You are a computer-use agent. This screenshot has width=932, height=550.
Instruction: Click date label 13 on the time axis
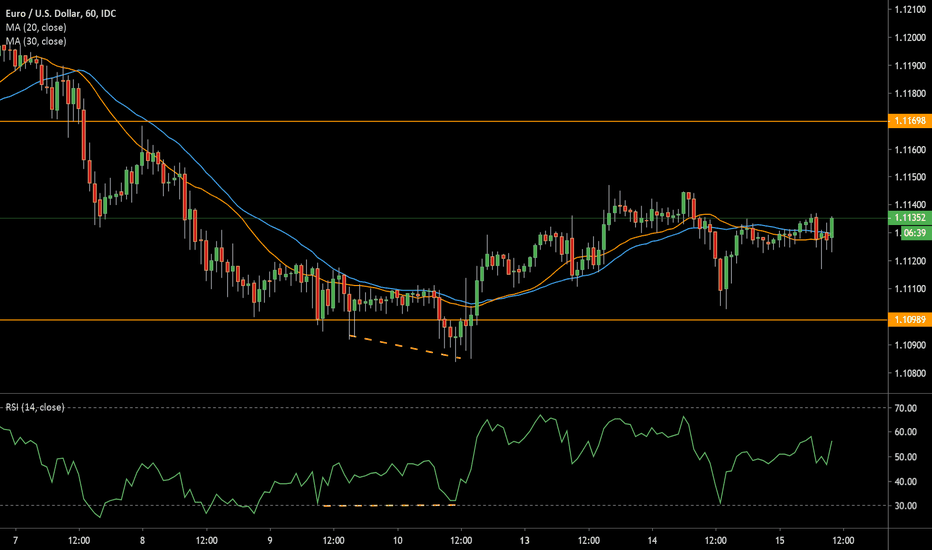(525, 539)
